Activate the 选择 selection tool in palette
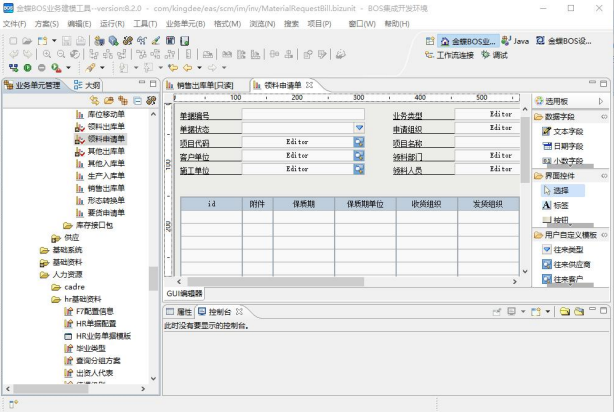This screenshot has height=414, width=615. coord(561,191)
